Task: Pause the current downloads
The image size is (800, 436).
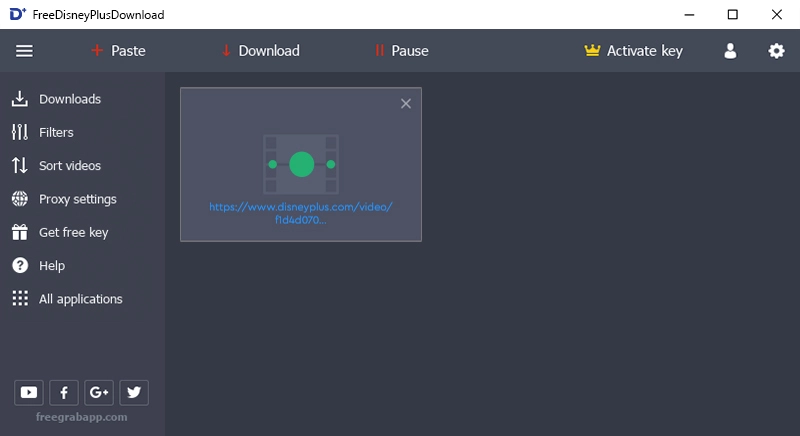Action: (x=402, y=51)
